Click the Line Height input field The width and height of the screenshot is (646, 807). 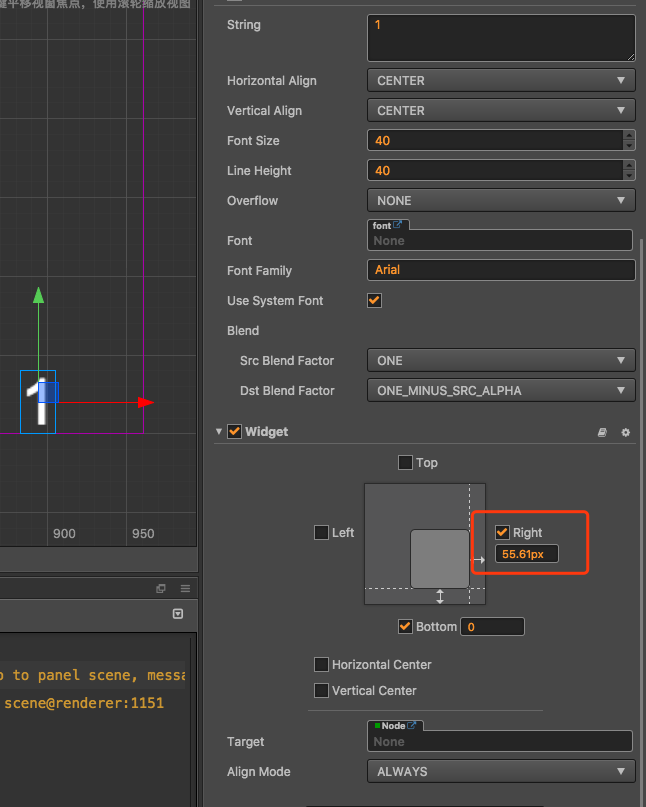coord(495,170)
